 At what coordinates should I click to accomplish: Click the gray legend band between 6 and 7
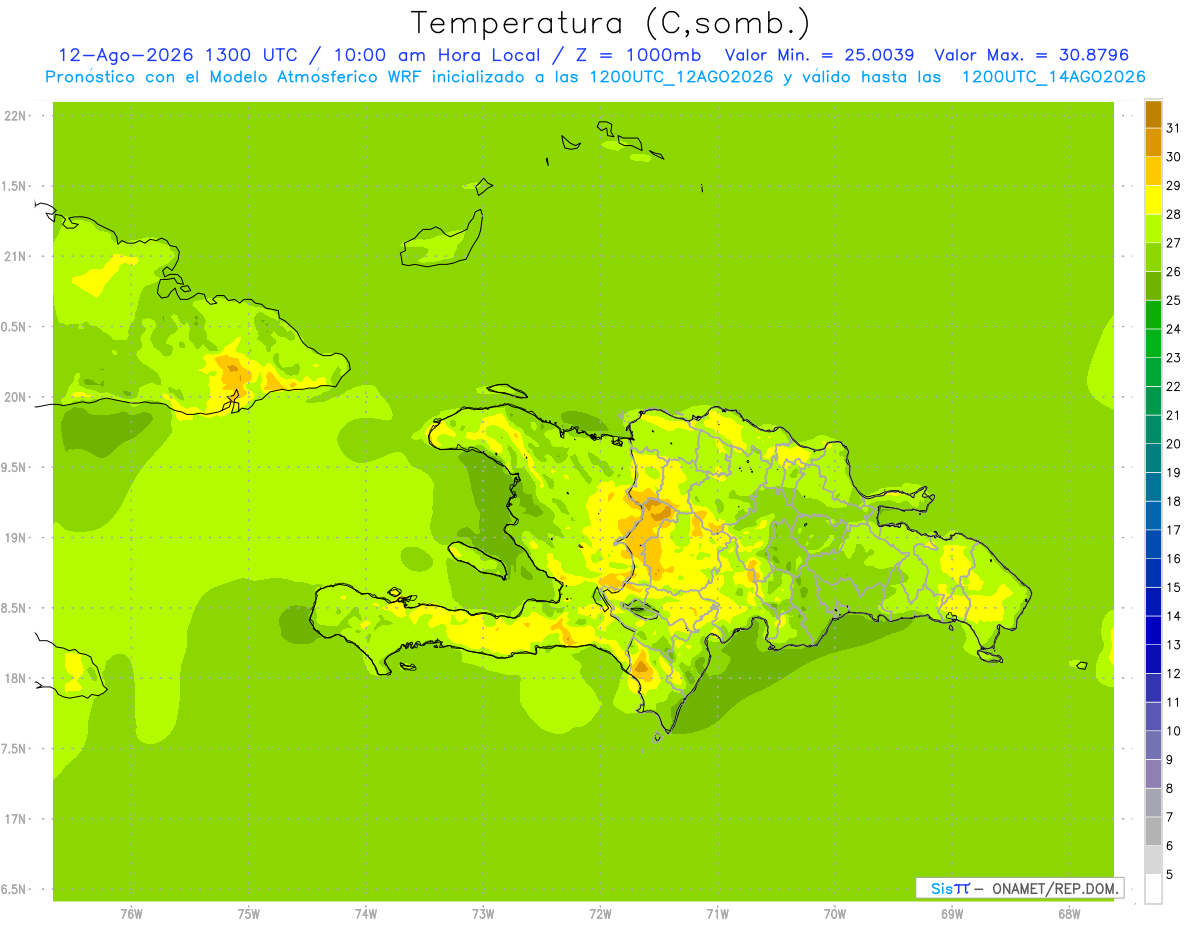pos(1153,831)
